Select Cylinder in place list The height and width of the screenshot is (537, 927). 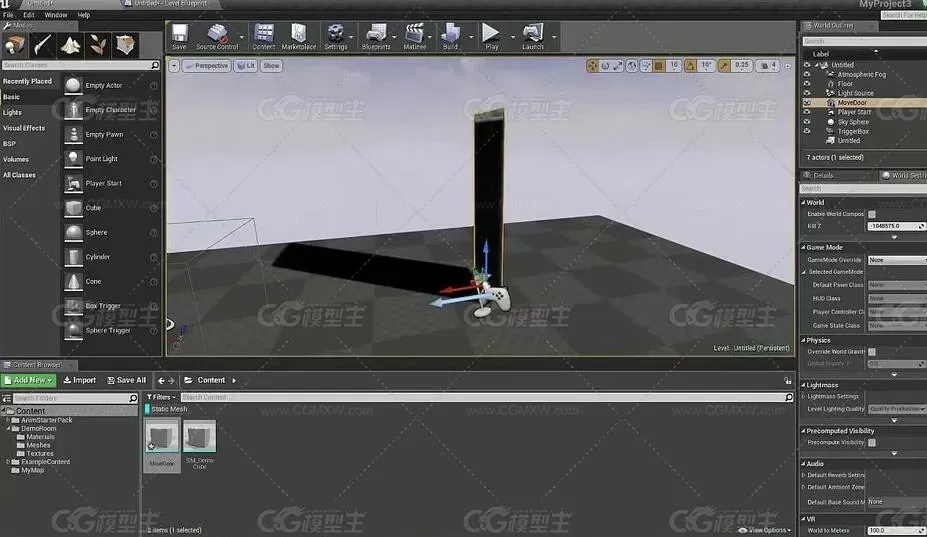[111, 257]
